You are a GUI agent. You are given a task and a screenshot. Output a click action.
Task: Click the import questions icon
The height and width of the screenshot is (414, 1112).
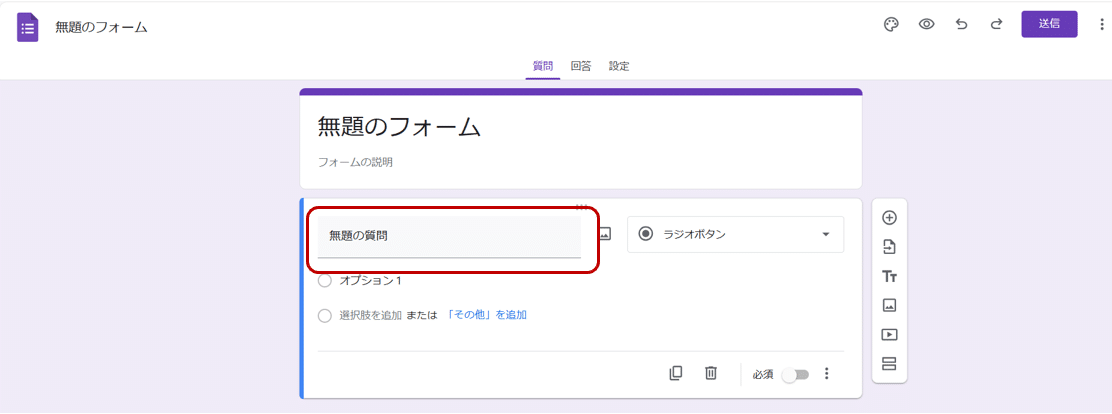click(x=889, y=247)
